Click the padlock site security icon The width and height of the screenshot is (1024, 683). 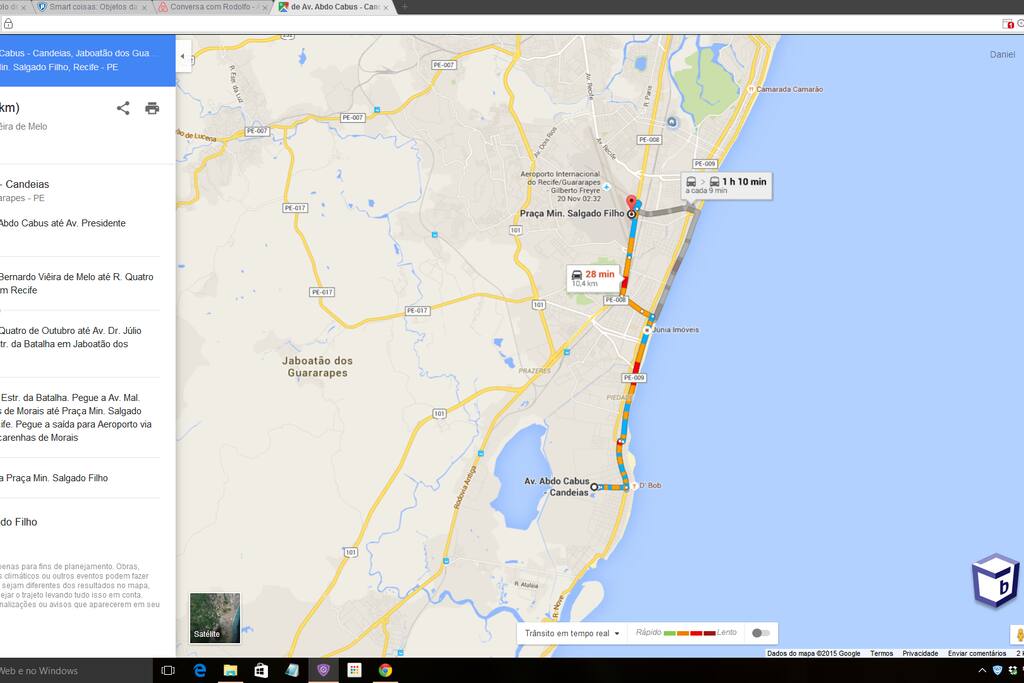coord(8,24)
